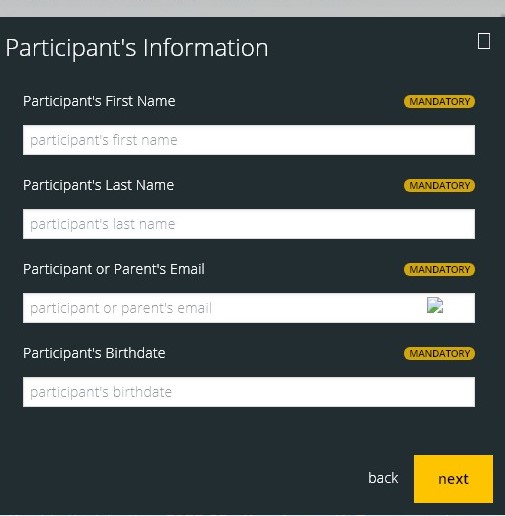Viewport: 505px width, 516px height.
Task: Click the Participant's Birthdate label
Action: pos(94,353)
